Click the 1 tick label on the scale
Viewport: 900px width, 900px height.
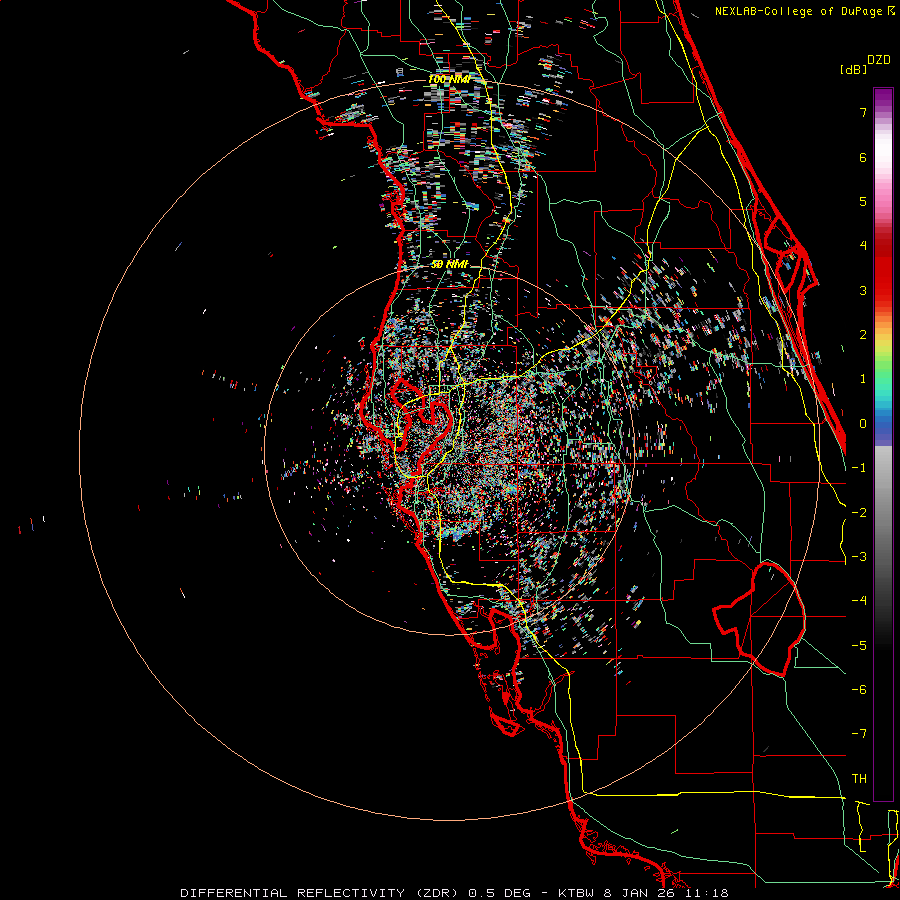pyautogui.click(x=863, y=379)
